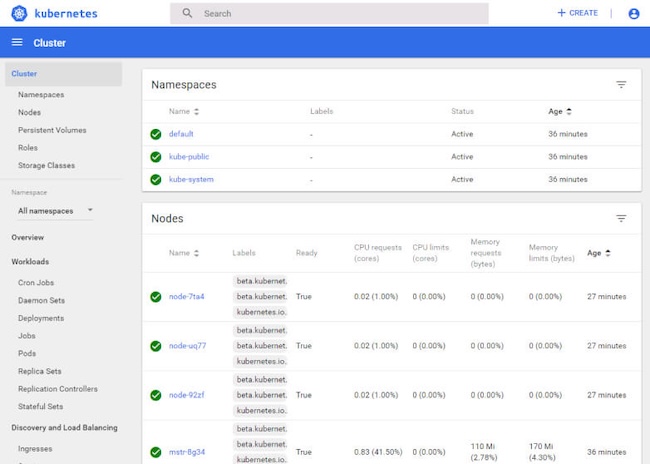The height and width of the screenshot is (464, 650).
Task: Open the Namespaces filter icon
Action: pos(621,85)
